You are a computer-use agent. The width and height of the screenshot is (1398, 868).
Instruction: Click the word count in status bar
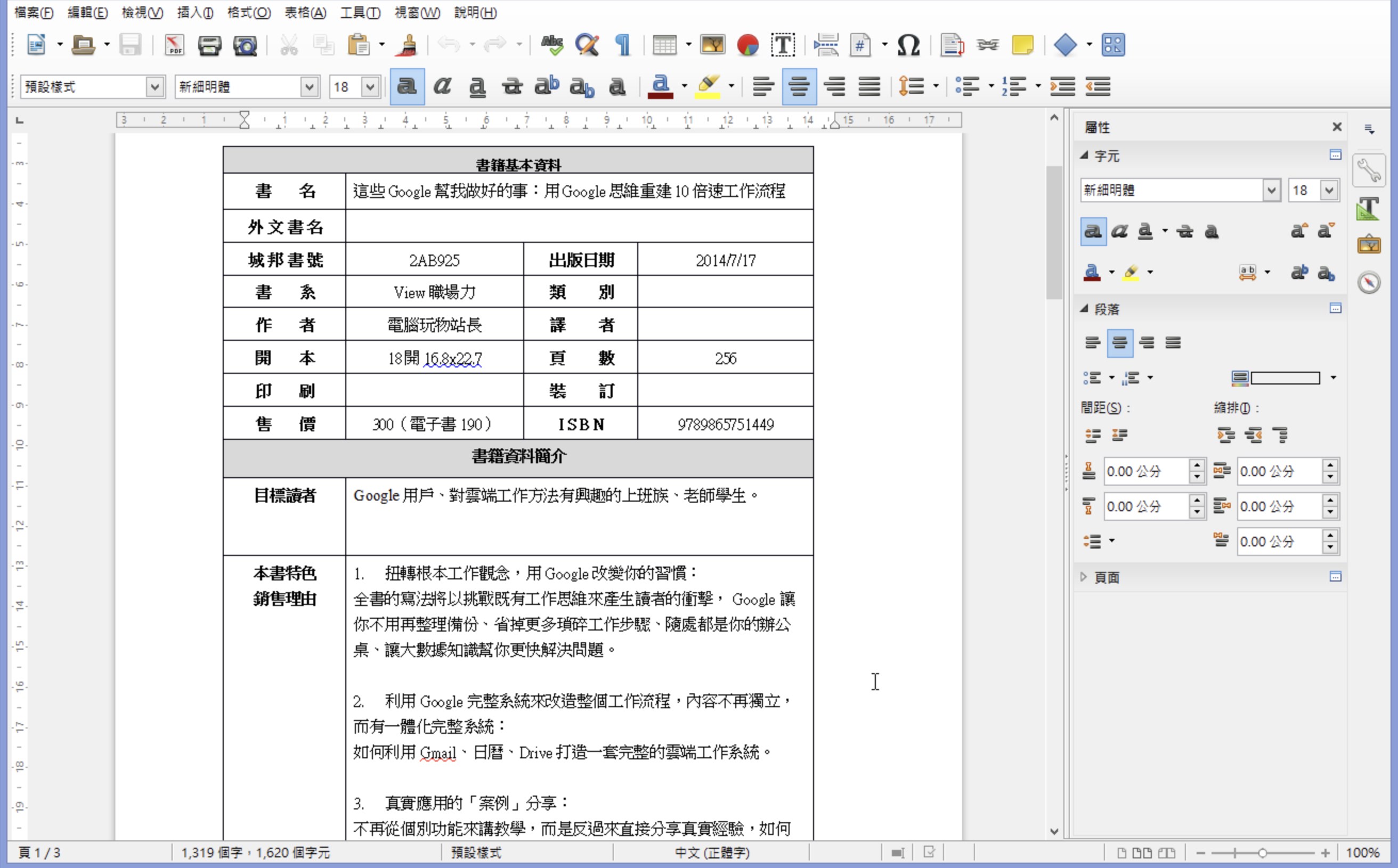click(256, 853)
